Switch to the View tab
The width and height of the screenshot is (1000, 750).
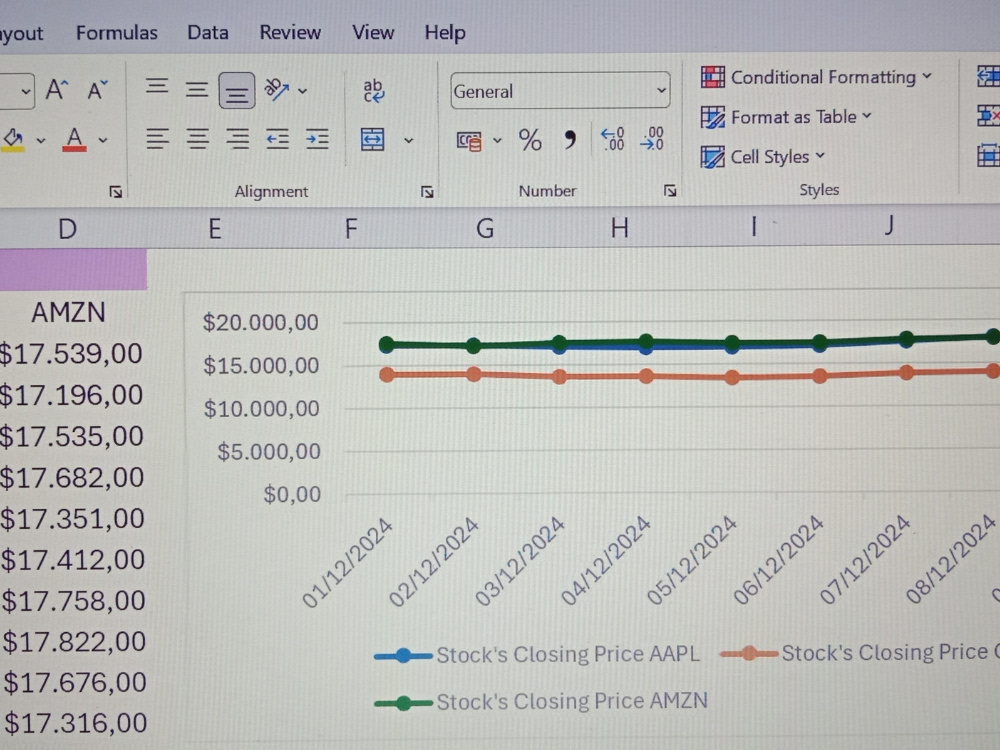click(373, 33)
